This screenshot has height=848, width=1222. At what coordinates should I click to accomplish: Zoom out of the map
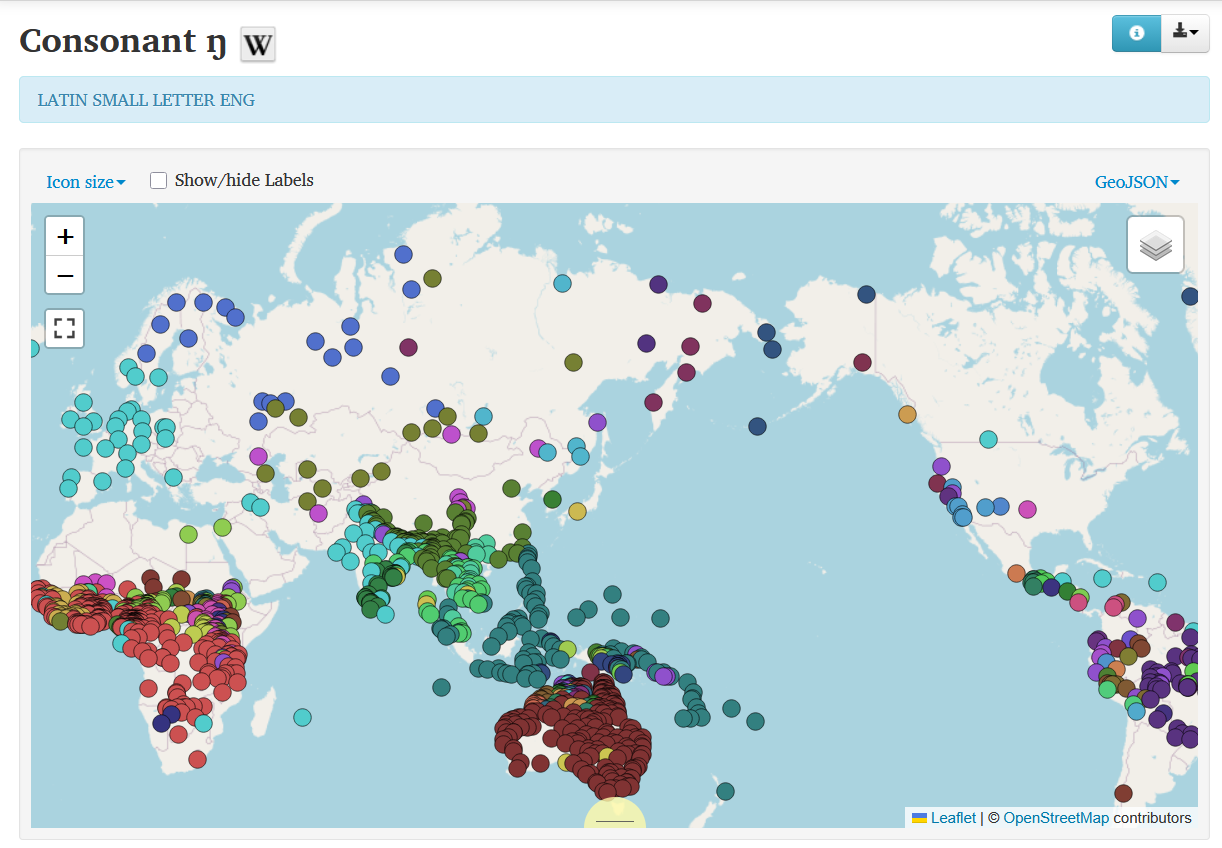point(65,275)
